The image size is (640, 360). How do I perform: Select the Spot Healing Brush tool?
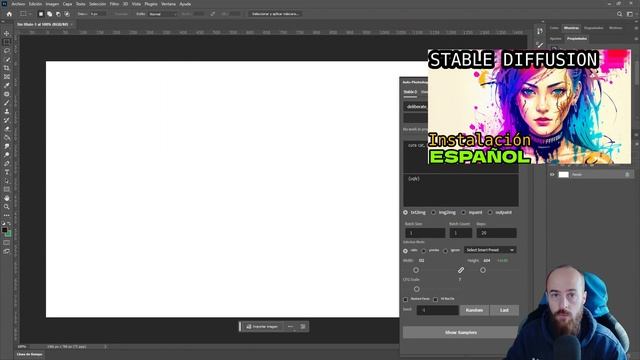coord(7,94)
